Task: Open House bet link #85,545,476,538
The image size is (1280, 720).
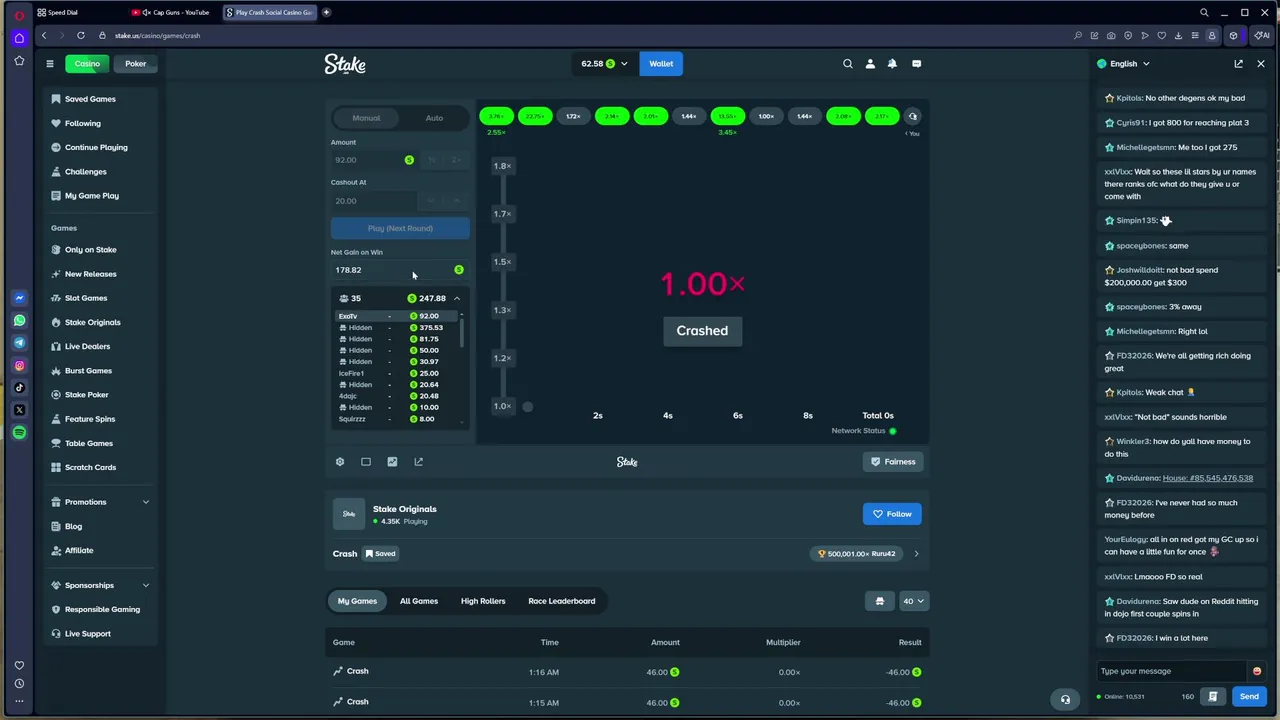Action: 1208,478
